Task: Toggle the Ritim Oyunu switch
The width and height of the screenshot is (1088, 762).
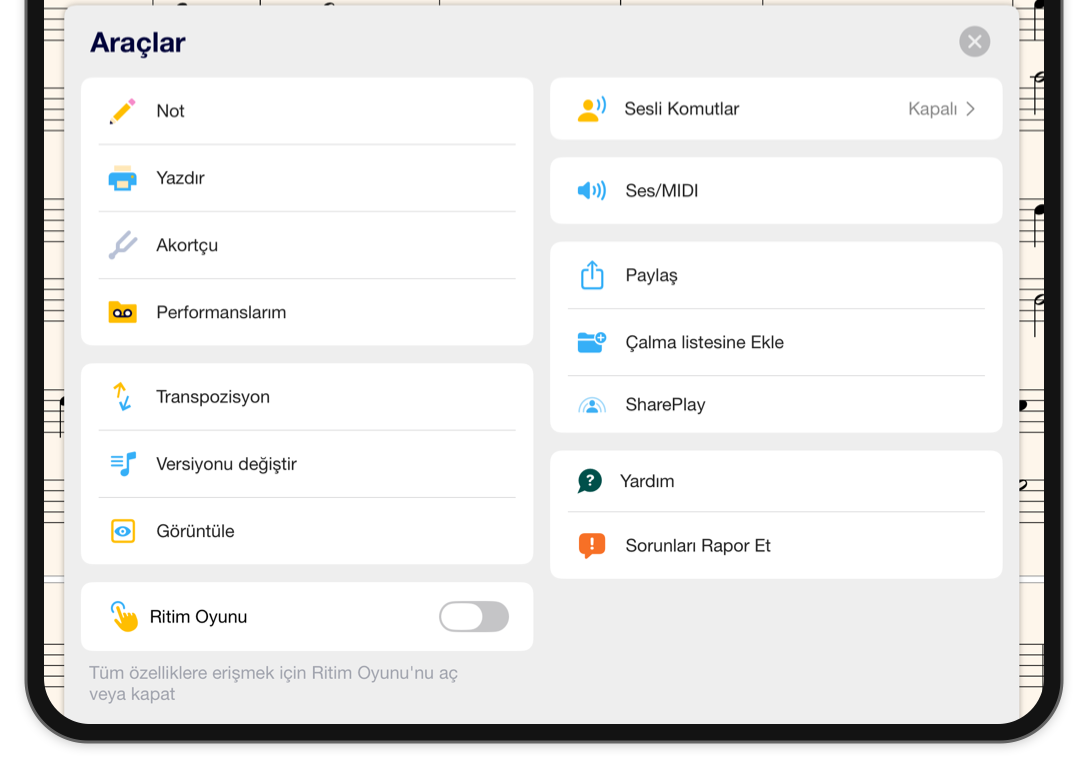Action: (474, 616)
